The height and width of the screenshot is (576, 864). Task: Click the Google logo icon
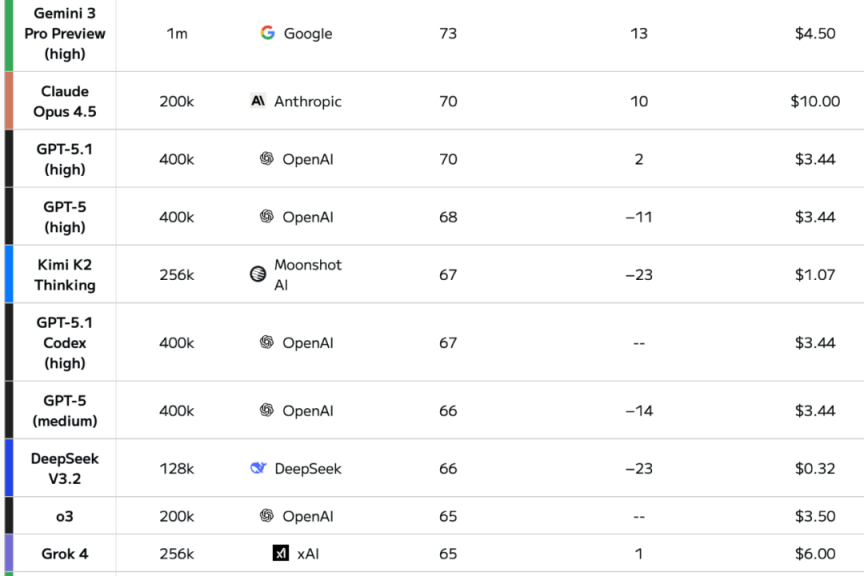point(267,33)
